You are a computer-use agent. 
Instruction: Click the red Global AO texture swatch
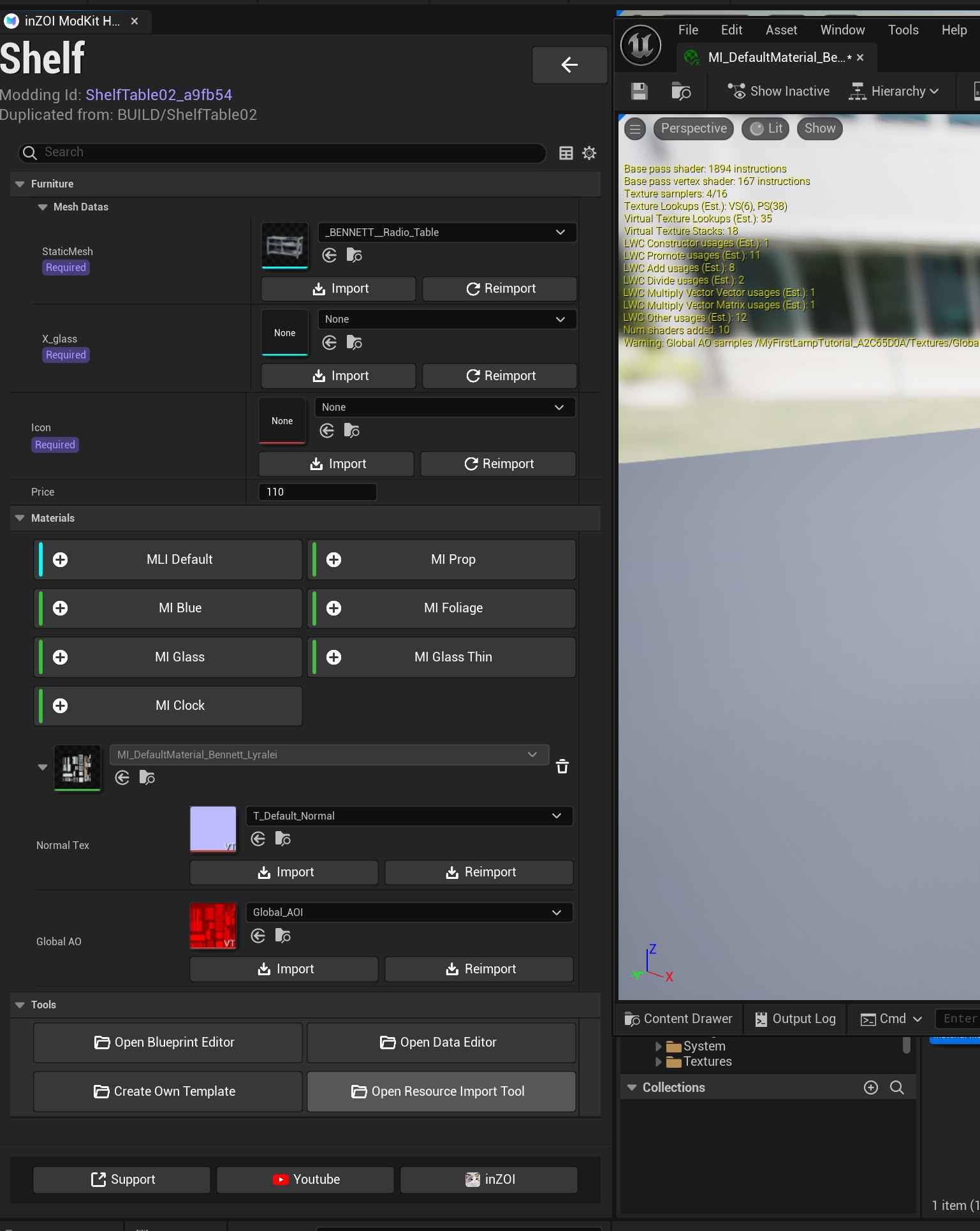[x=213, y=926]
